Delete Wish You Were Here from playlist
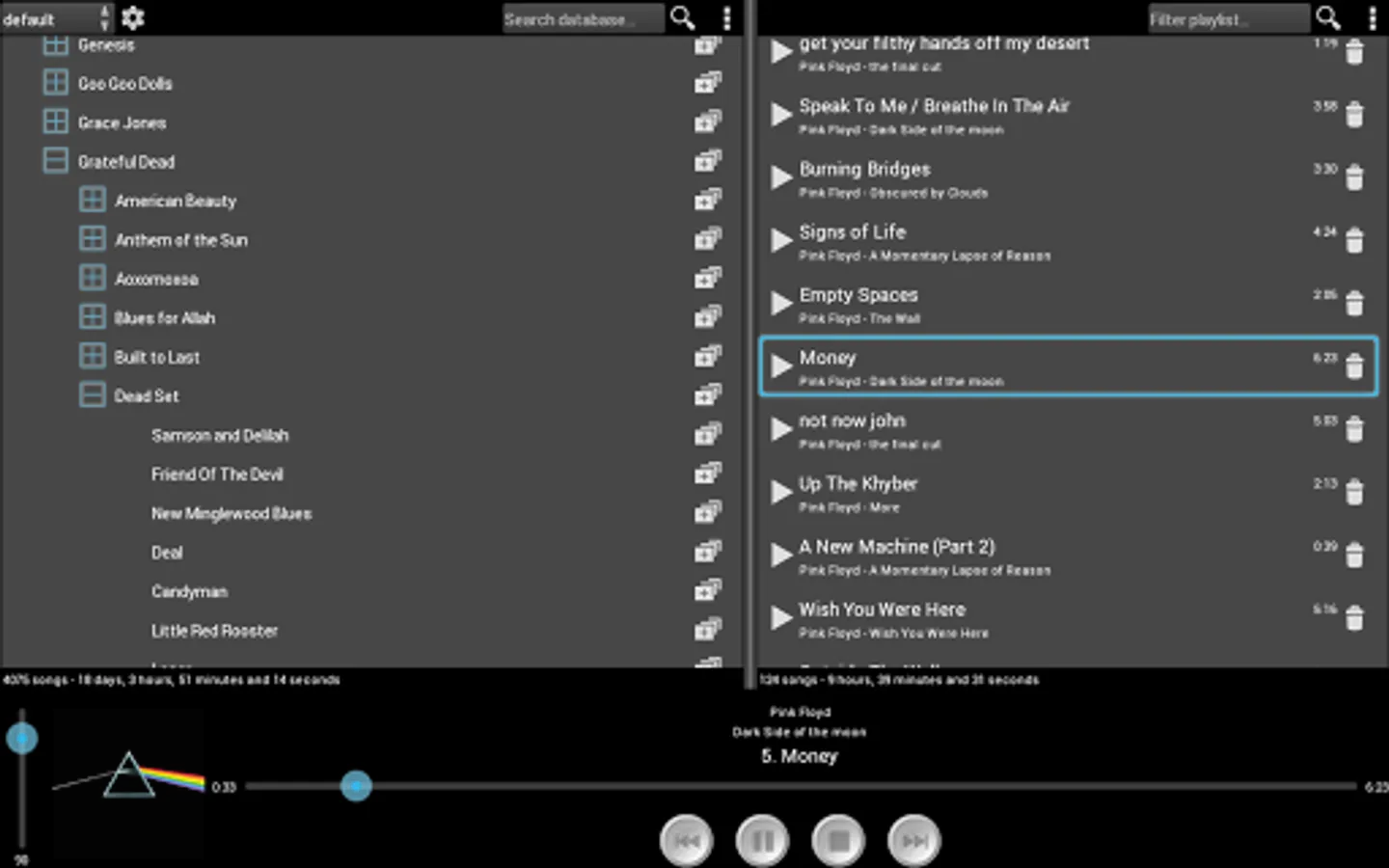 tap(1355, 618)
